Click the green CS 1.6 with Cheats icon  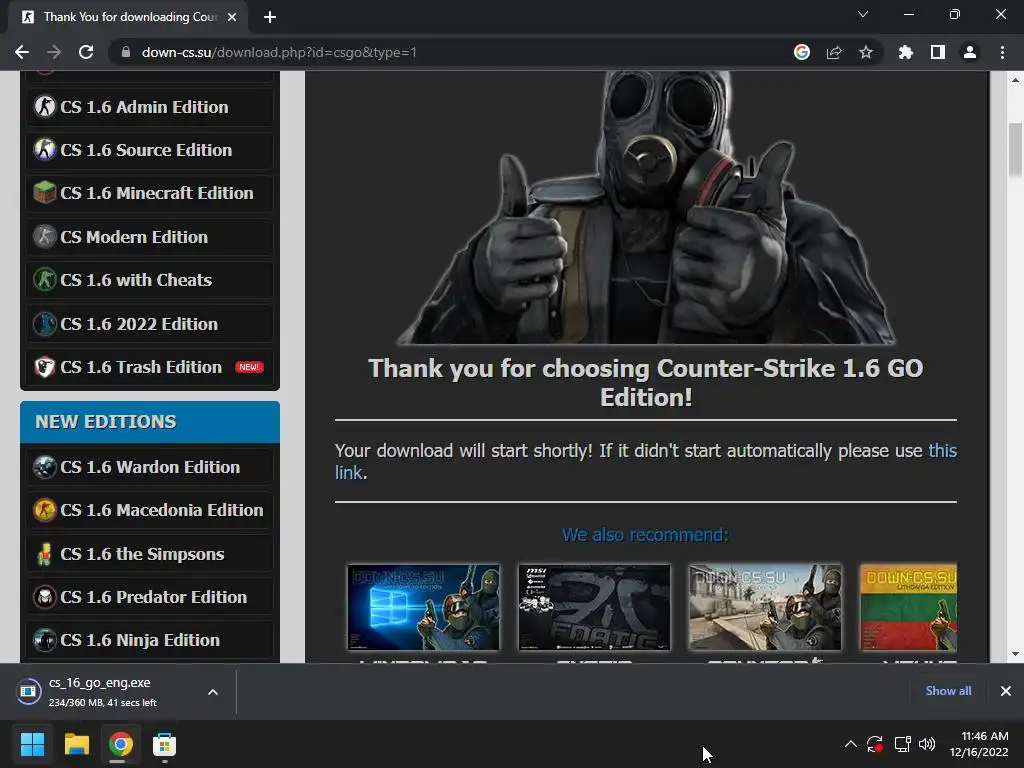pyautogui.click(x=44, y=280)
